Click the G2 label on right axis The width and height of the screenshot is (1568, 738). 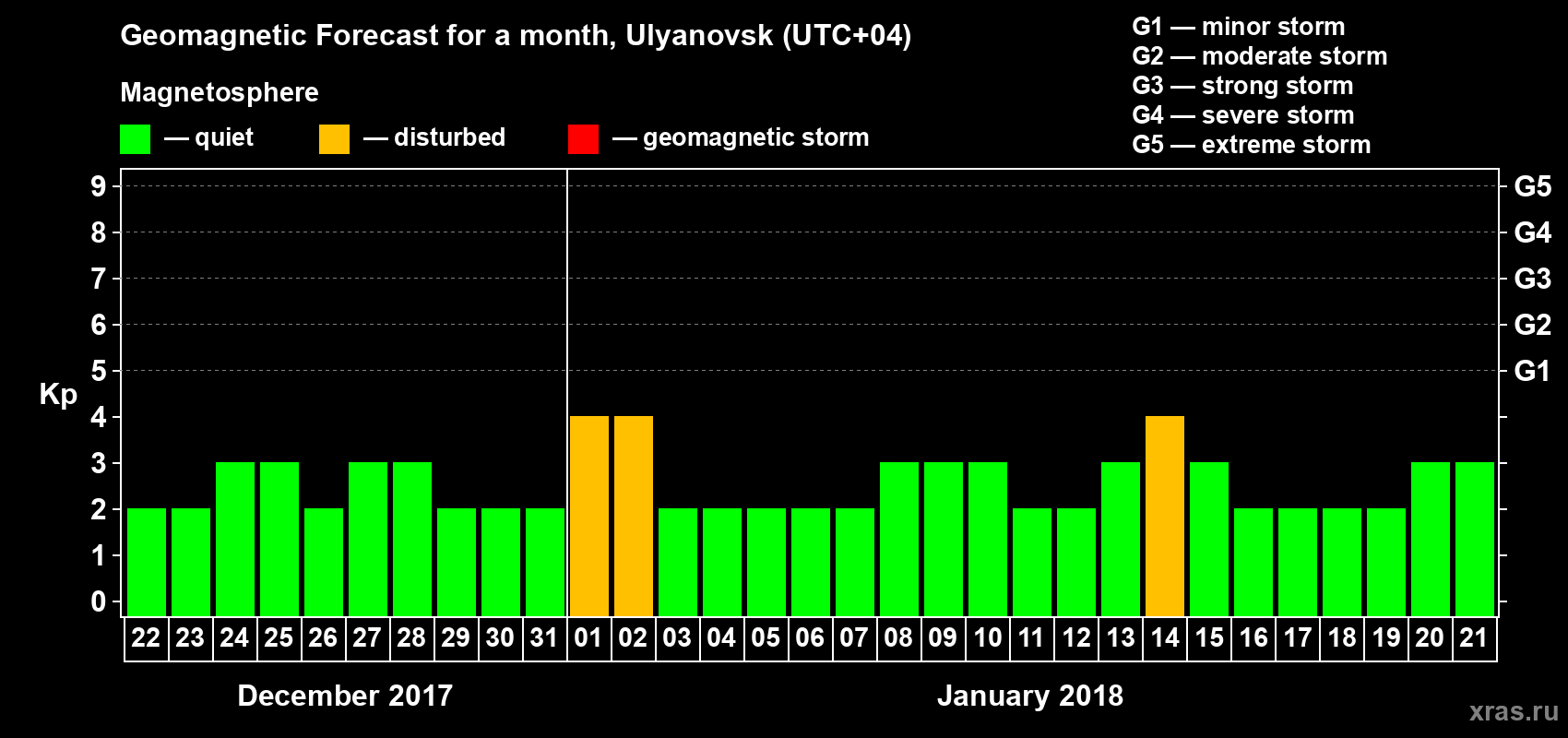(1533, 325)
